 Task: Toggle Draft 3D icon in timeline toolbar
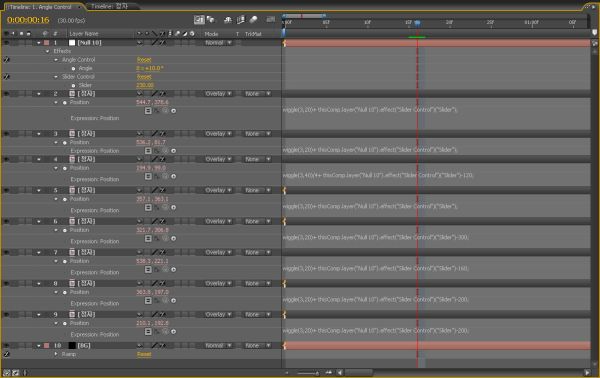[x=210, y=20]
